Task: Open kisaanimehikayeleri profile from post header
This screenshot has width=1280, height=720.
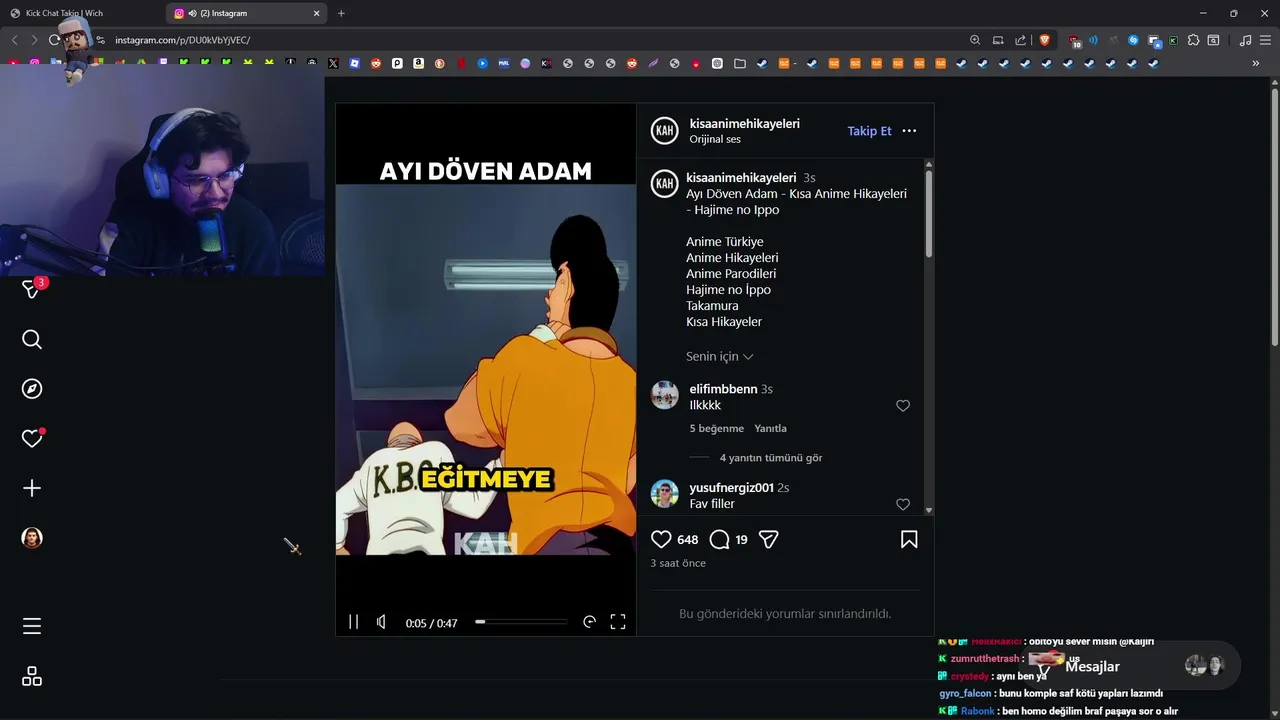Action: [x=744, y=124]
